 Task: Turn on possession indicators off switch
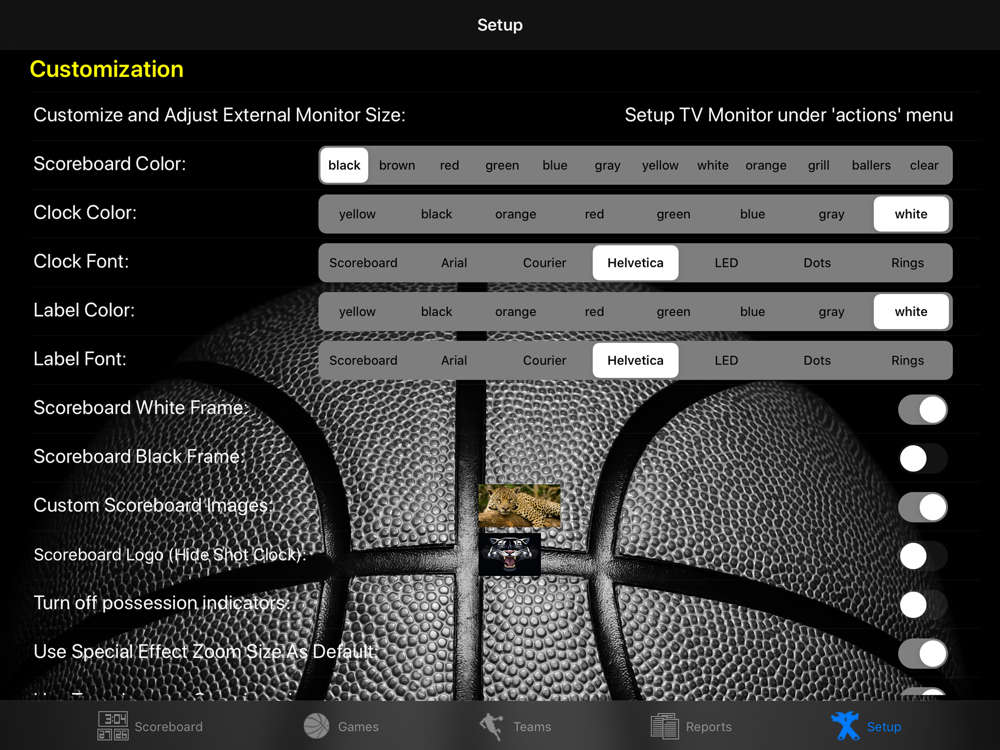923,605
